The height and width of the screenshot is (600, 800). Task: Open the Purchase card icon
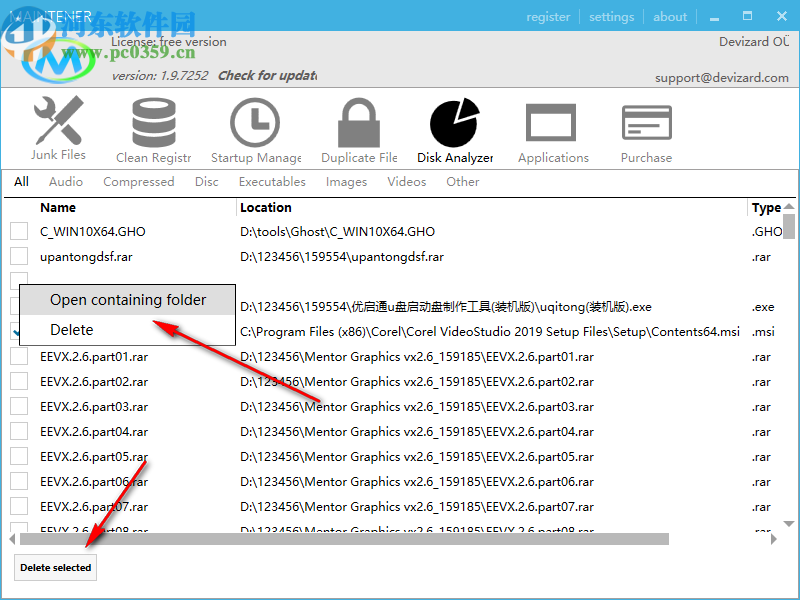[x=646, y=122]
